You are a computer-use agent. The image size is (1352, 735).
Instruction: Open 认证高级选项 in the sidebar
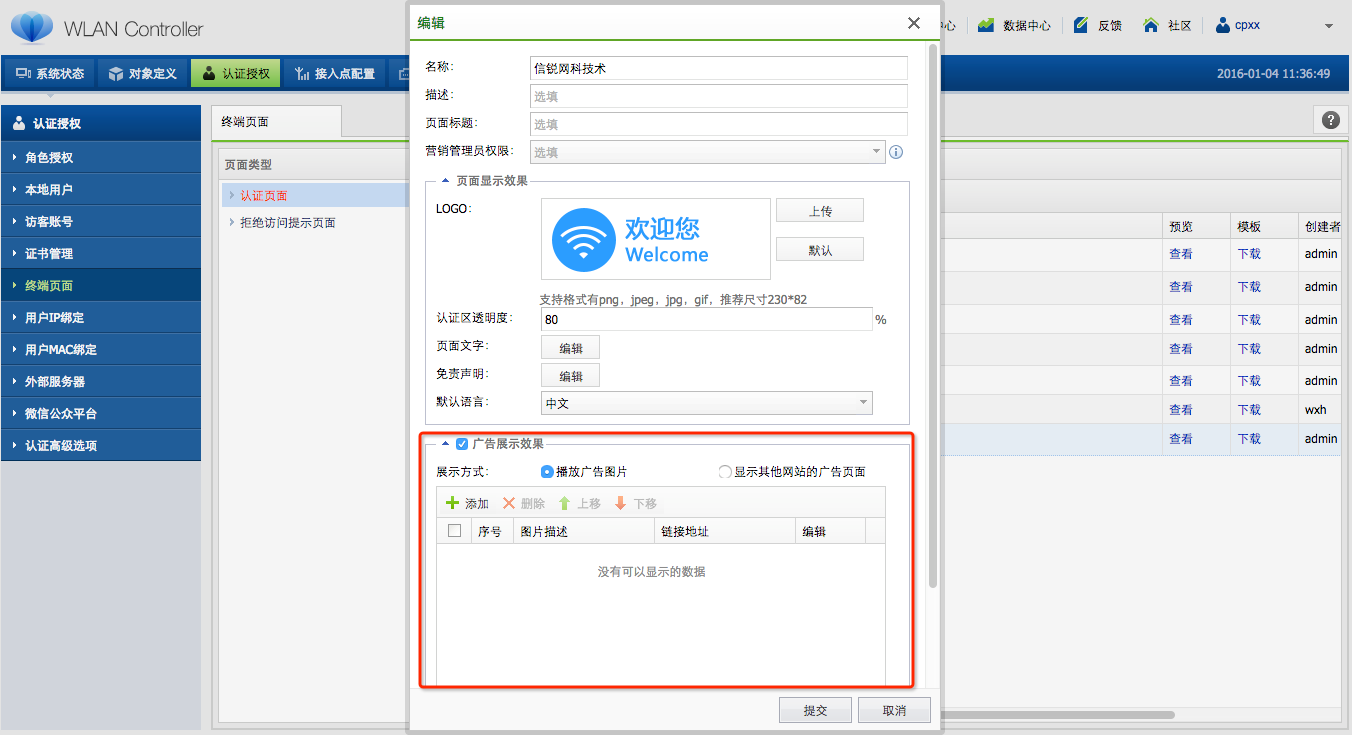(x=100, y=445)
